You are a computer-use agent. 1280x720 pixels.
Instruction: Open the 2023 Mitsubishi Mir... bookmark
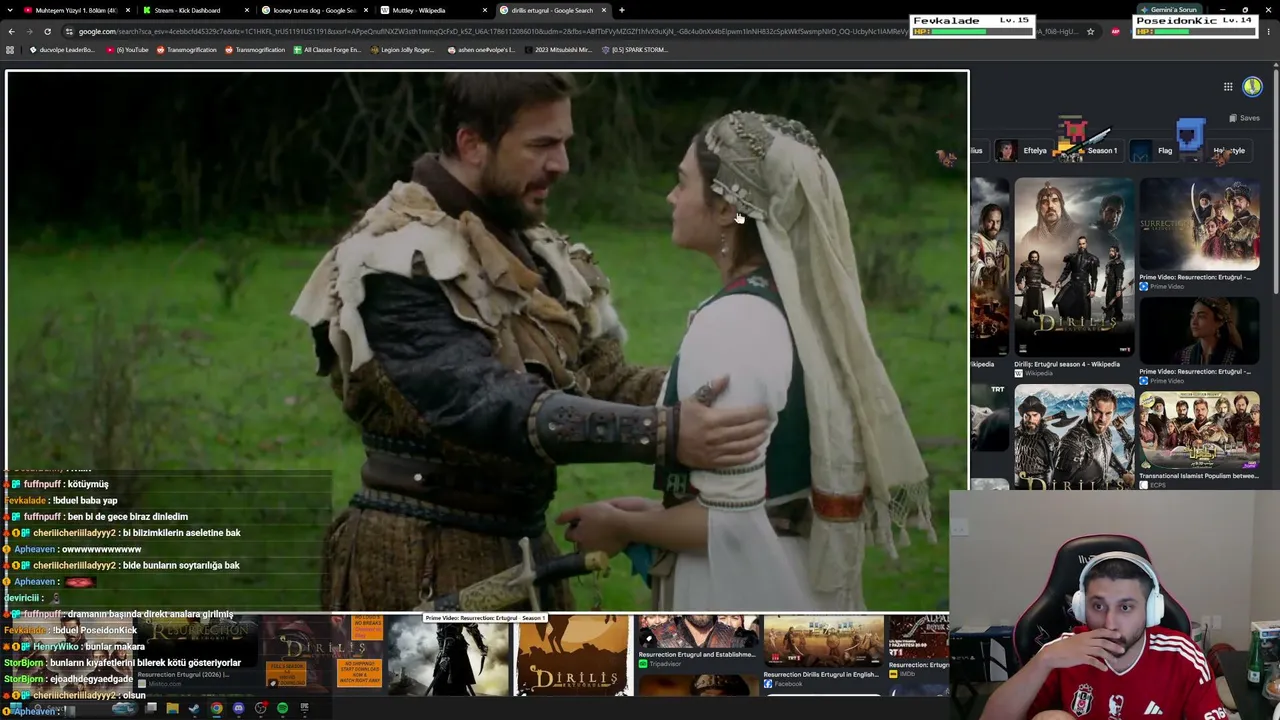point(557,50)
